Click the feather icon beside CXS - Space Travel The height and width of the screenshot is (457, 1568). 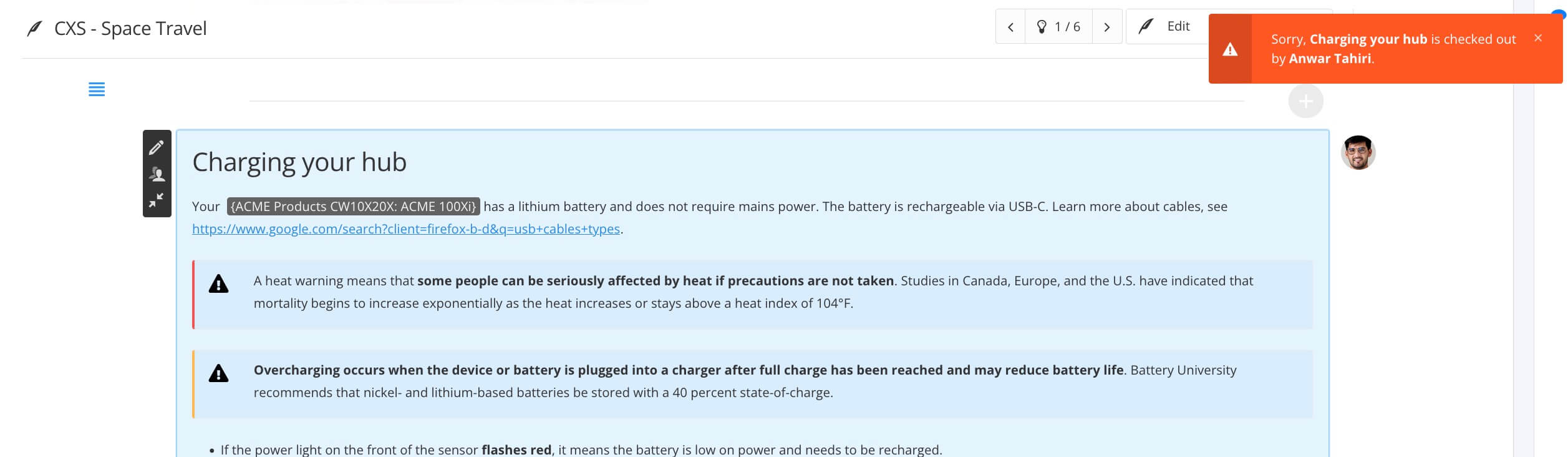[x=35, y=29]
